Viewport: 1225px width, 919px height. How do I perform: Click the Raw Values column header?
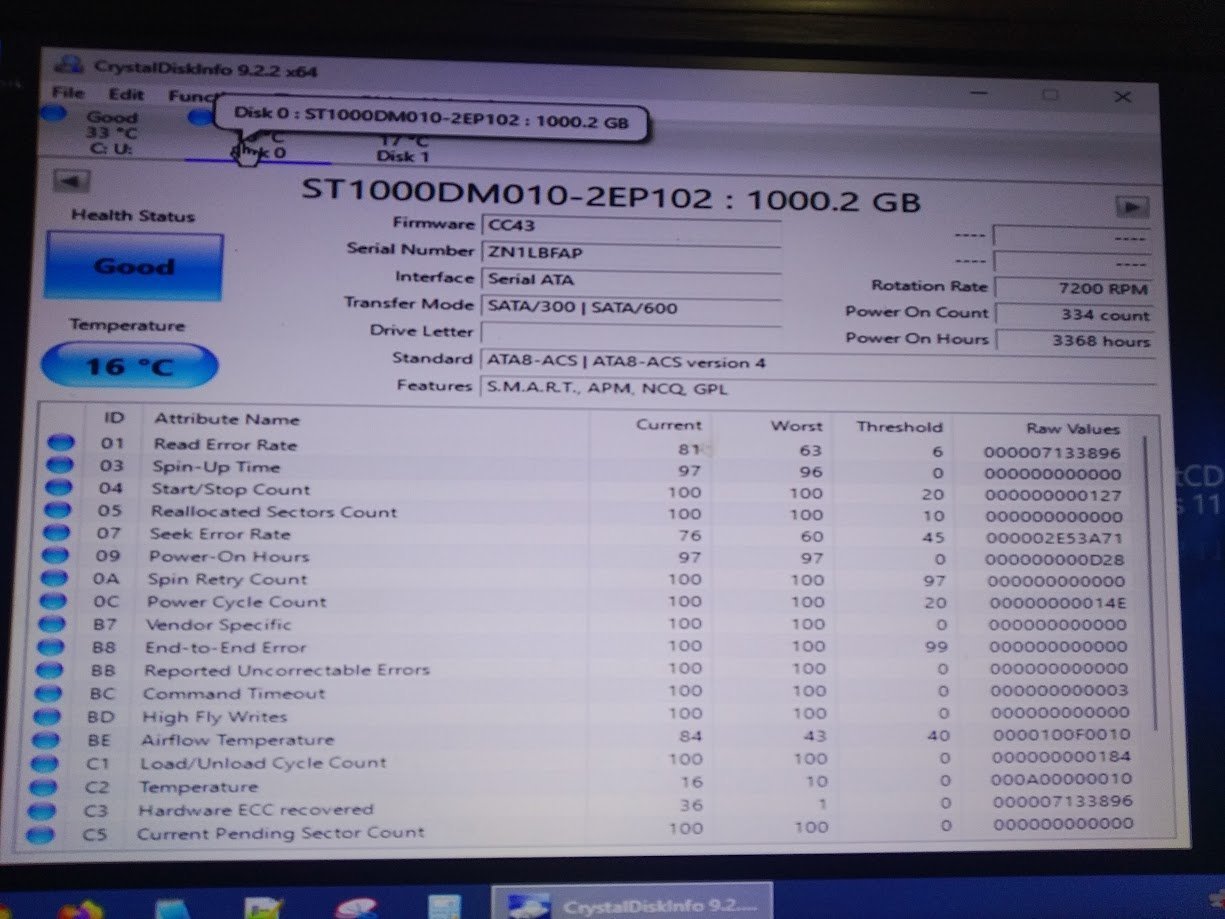point(1073,428)
